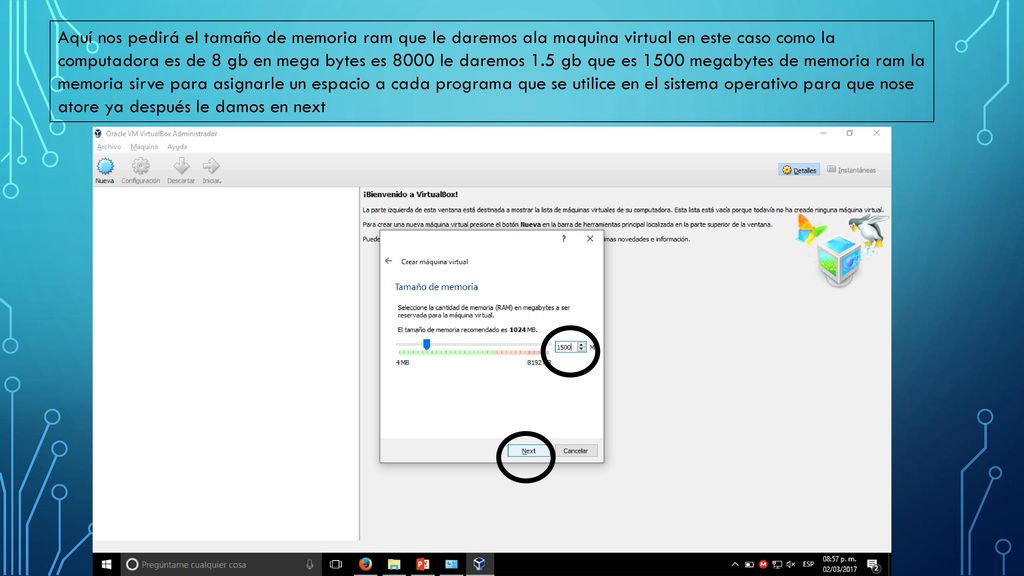Select the Detalles view button
The width and height of the screenshot is (1024, 576).
coord(799,170)
